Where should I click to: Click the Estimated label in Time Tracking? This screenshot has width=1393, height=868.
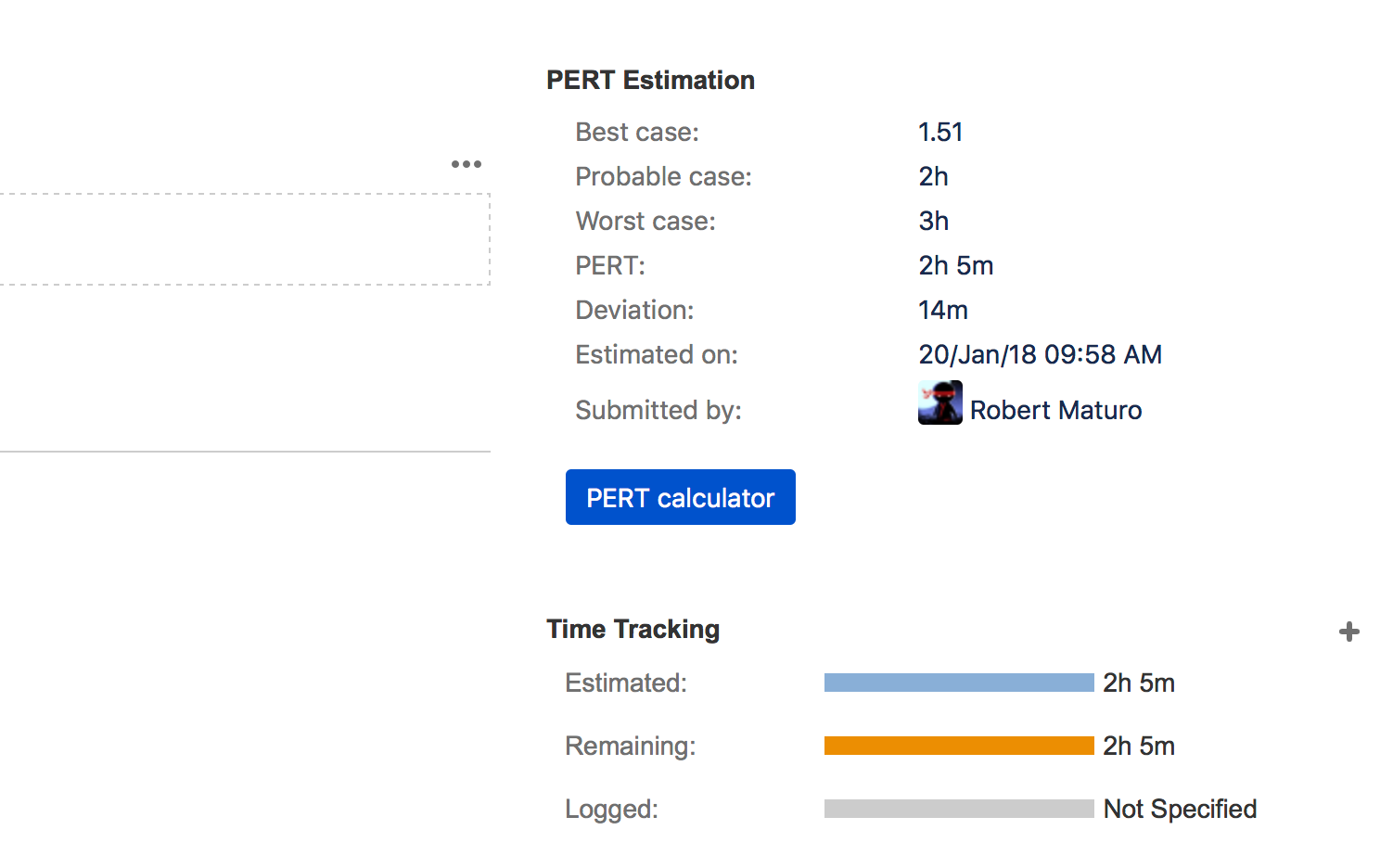tap(626, 683)
